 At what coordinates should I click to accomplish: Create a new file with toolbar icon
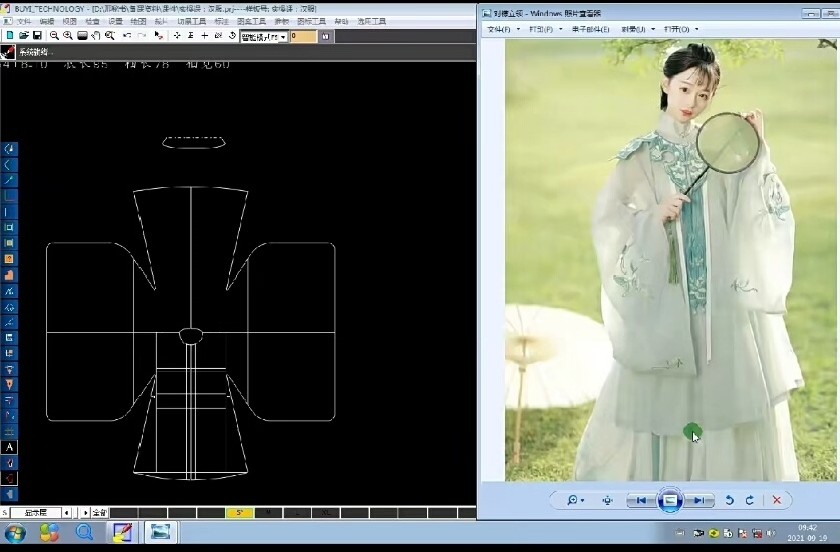coord(9,36)
